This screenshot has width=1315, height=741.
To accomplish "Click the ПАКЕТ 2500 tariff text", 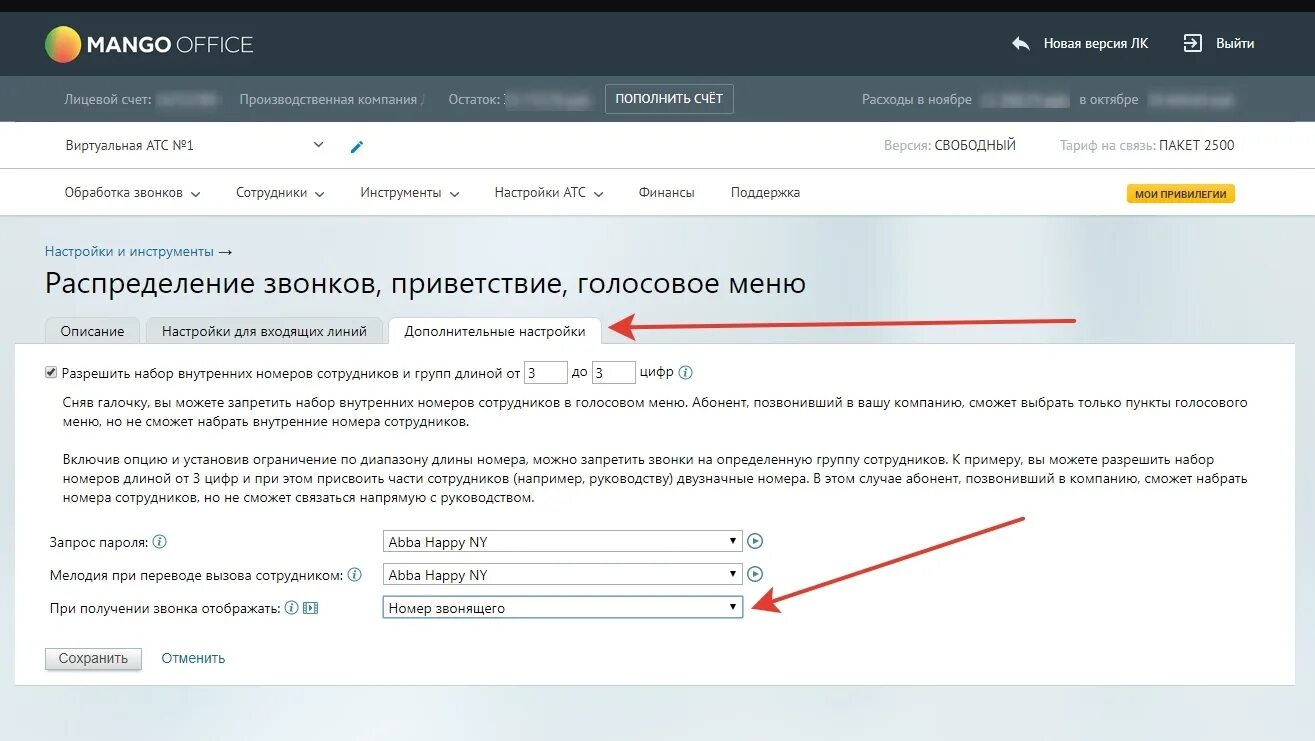I will point(1197,145).
